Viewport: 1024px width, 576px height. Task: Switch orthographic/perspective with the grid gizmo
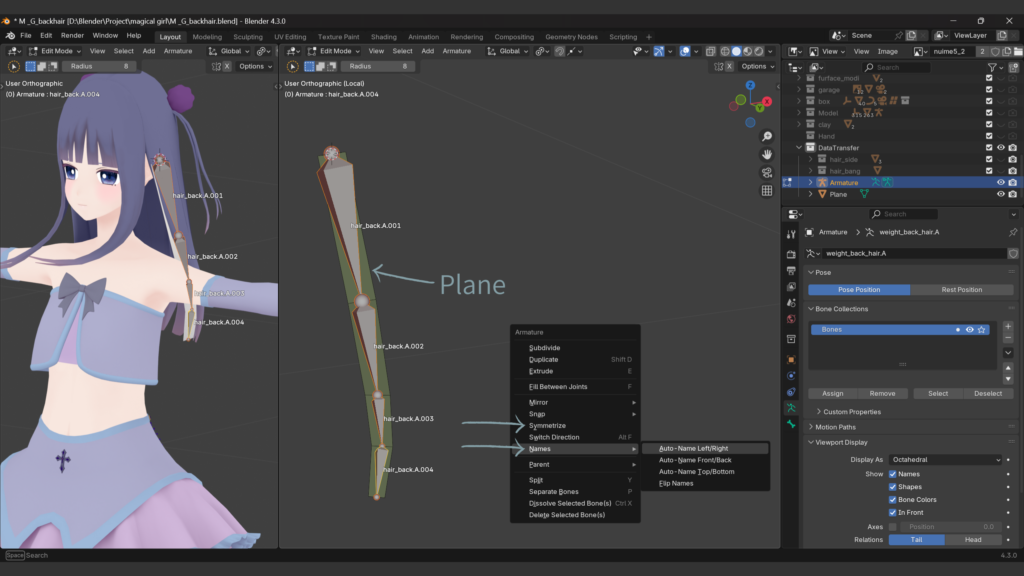(766, 190)
